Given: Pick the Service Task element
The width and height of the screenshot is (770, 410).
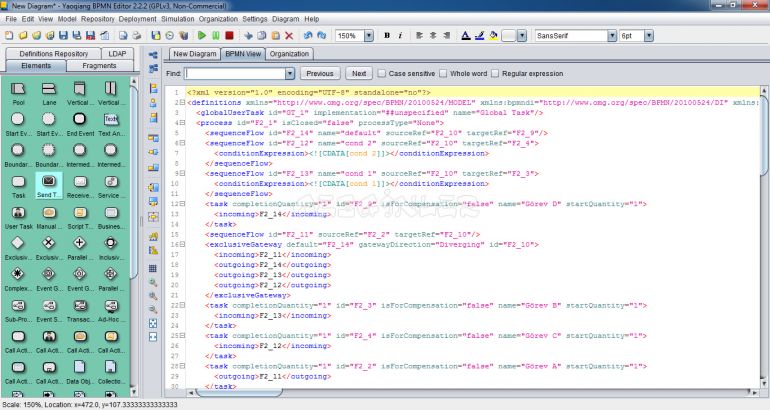Looking at the screenshot, I should [x=111, y=186].
